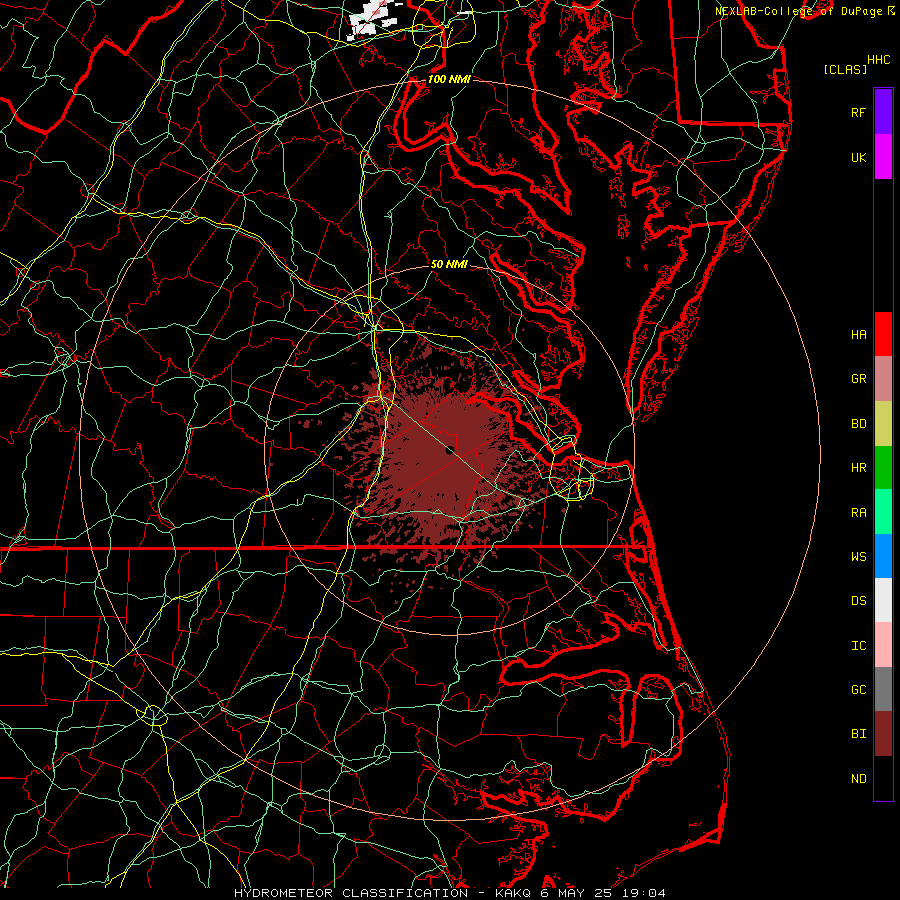Click the [CLAS] legend heading
900x900 pixels.
coord(845,69)
